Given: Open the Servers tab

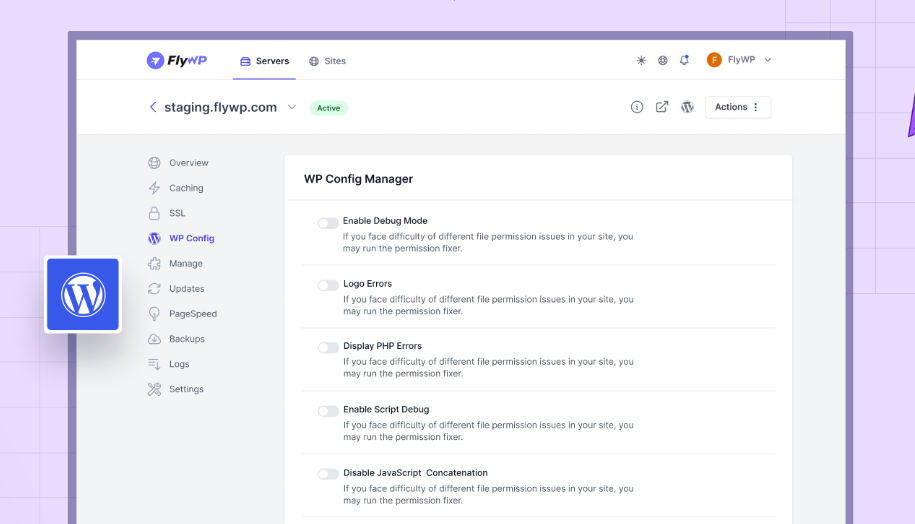Looking at the screenshot, I should pyautogui.click(x=264, y=61).
